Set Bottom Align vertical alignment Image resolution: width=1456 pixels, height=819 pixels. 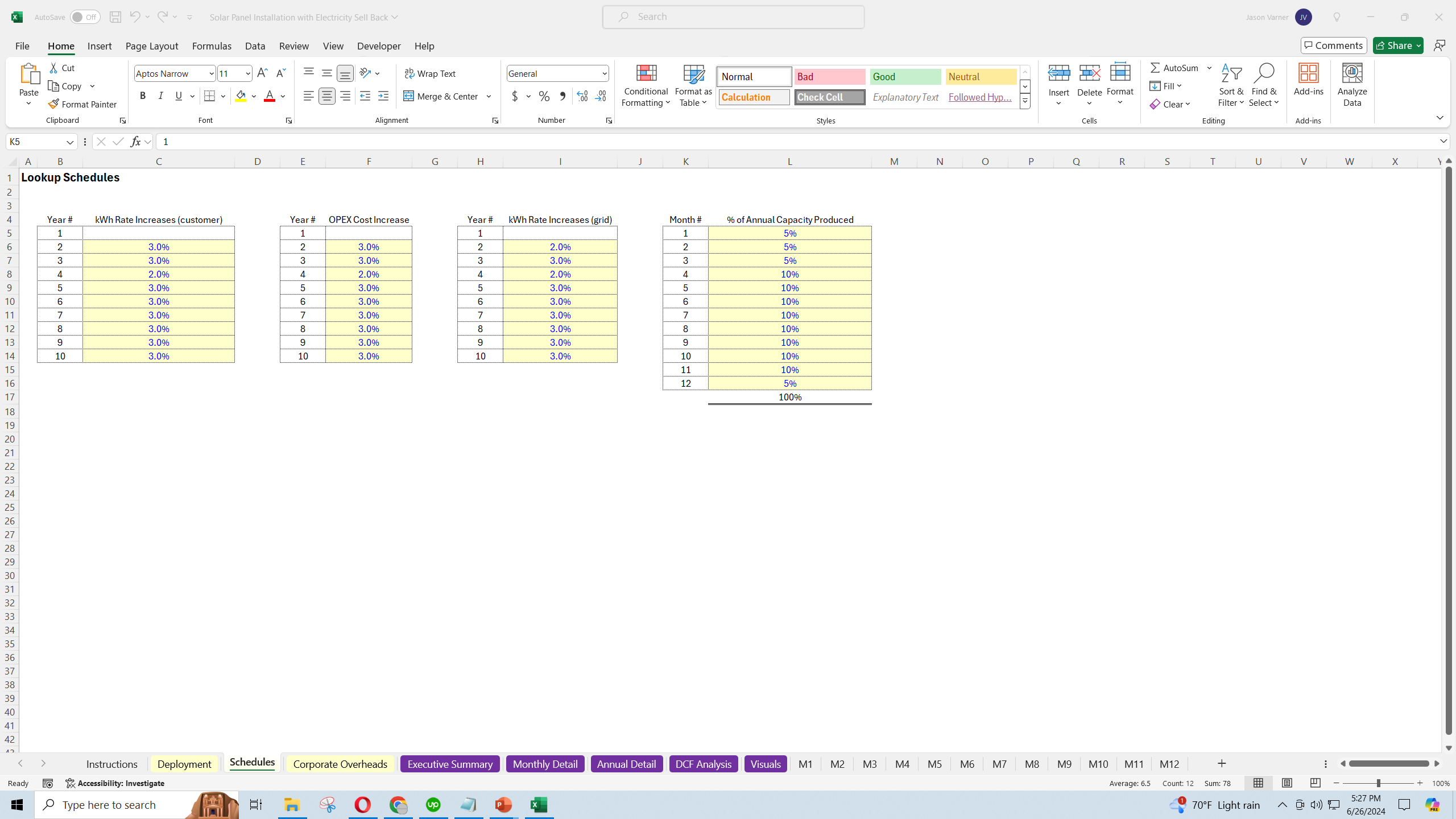345,73
